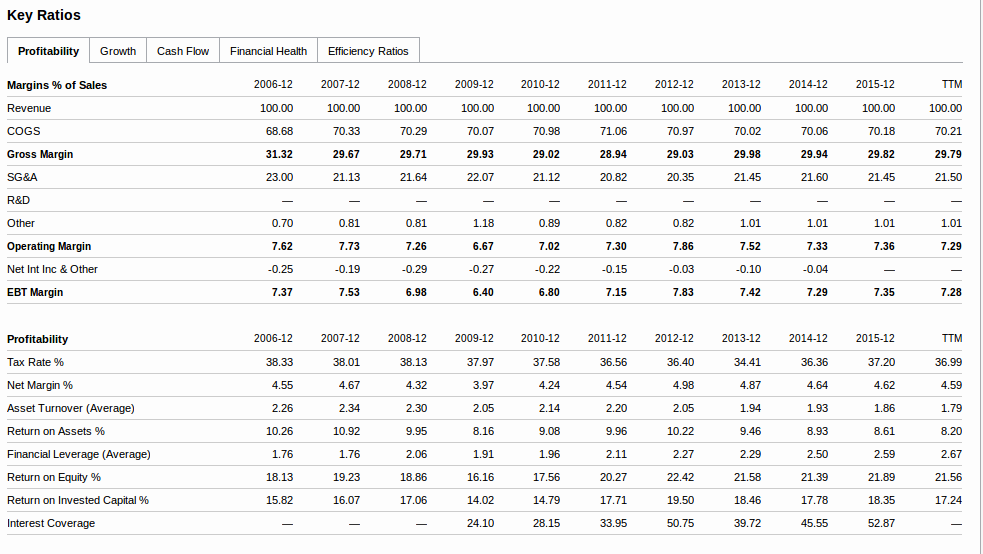Click the Profitability tab
This screenshot has height=554, width=983.
[x=48, y=51]
